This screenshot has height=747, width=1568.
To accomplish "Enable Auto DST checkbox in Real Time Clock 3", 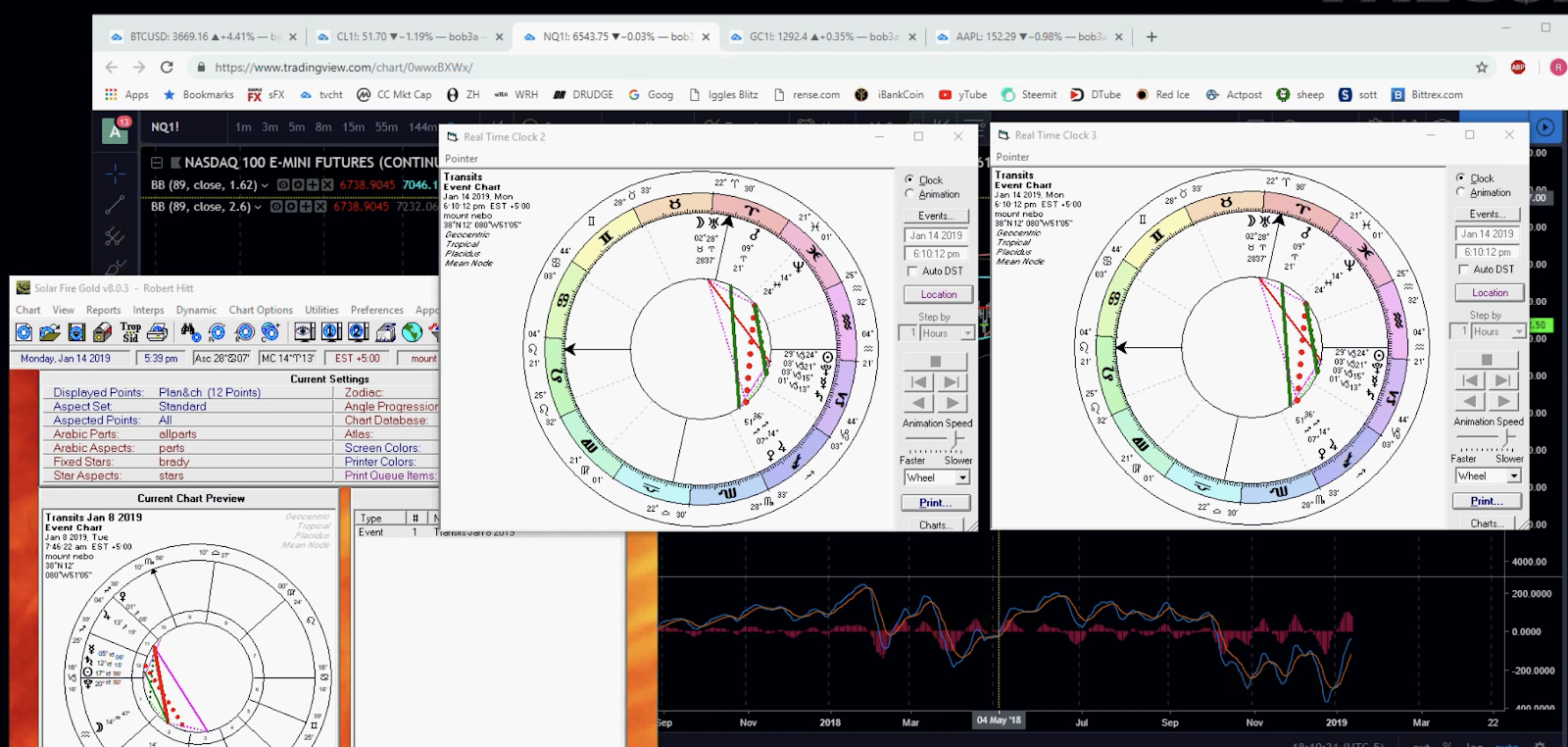I will point(1464,269).
